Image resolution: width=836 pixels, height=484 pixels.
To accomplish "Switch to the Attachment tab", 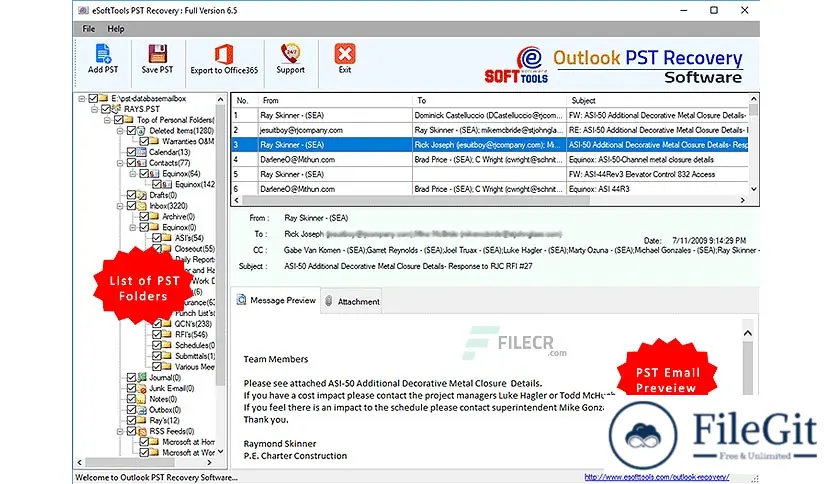I will point(352,301).
